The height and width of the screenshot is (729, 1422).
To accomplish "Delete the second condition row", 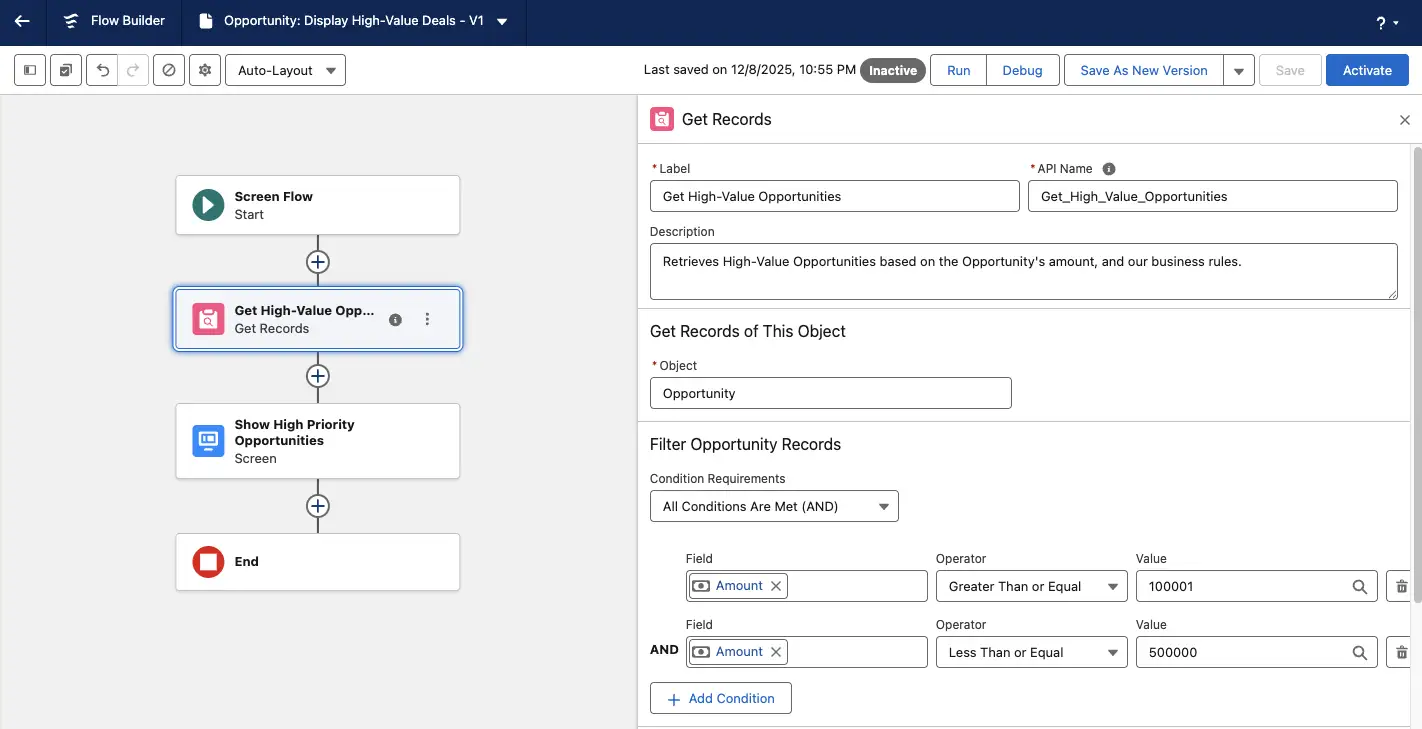I will [1400, 652].
